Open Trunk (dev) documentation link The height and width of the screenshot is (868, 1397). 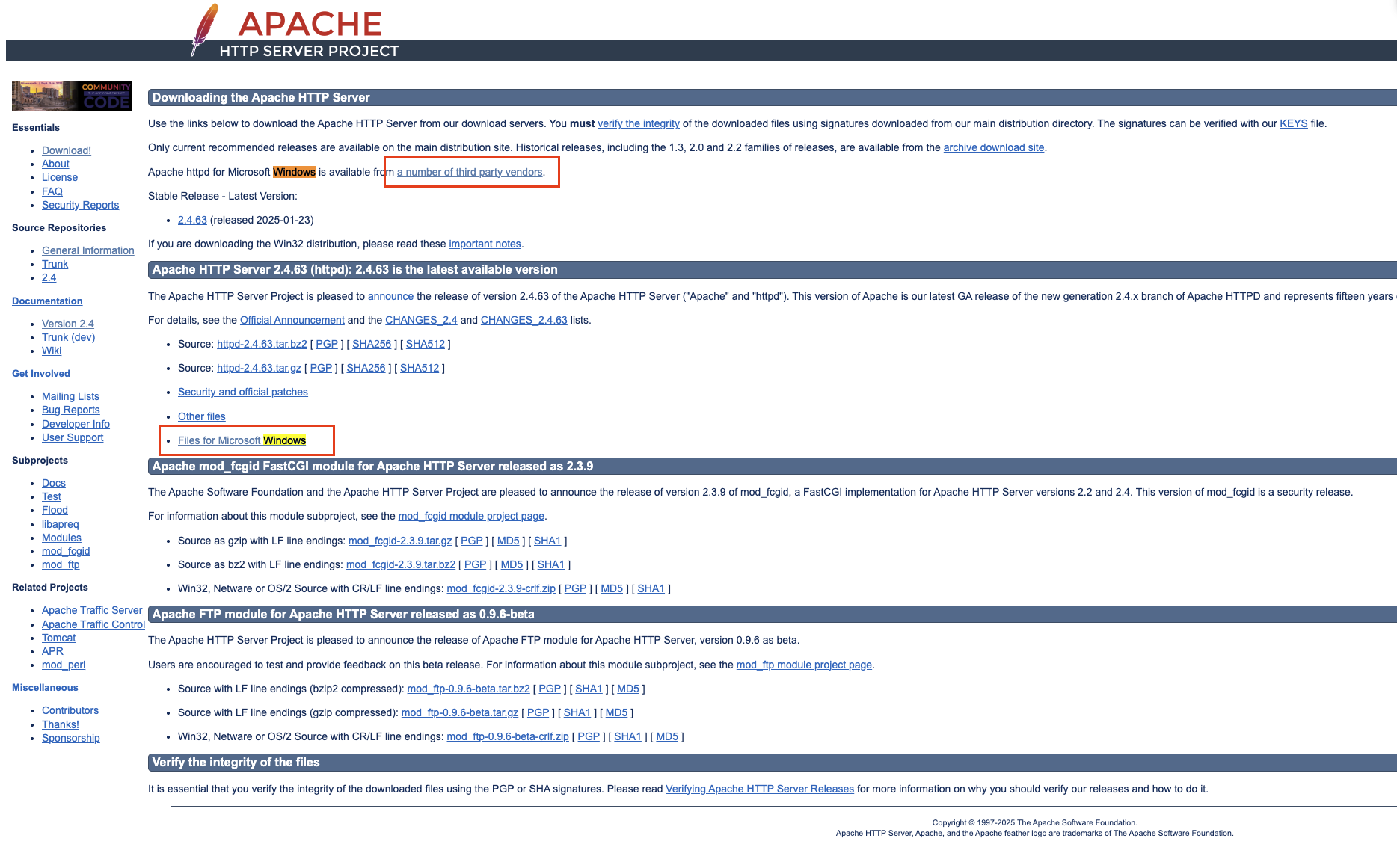[x=68, y=337]
